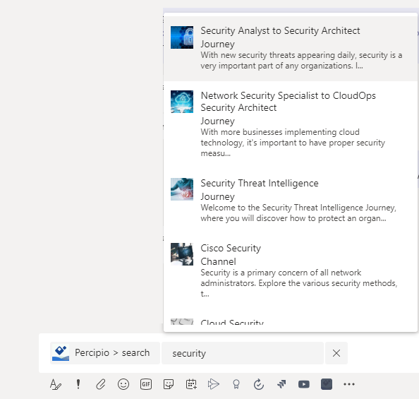Screen dimensions: 419x399
Task: Open the GIF picker
Action: [146, 384]
